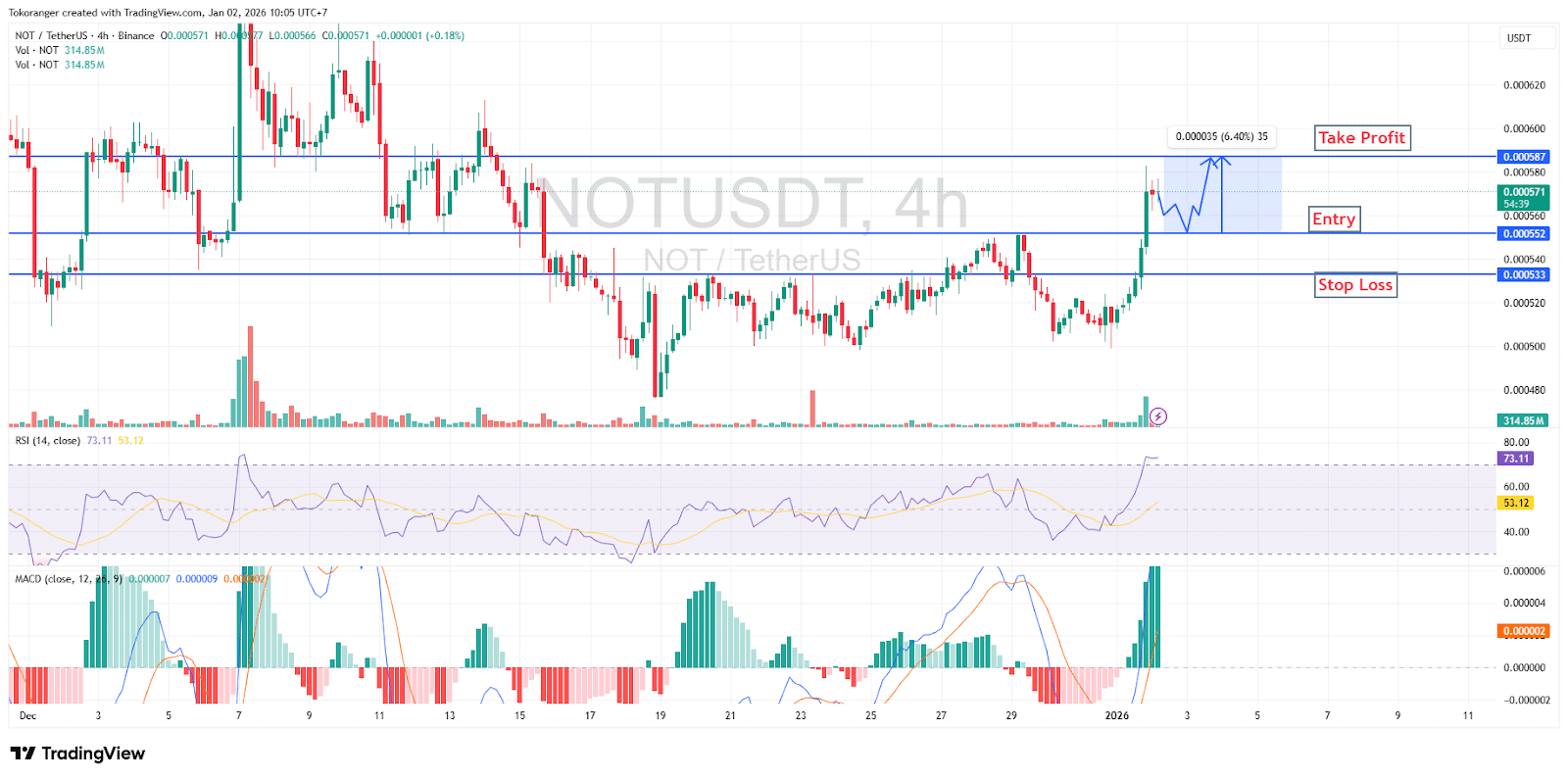This screenshot has height=779, width=1568.
Task: Click the blue upward arrow tip at Take Profit
Action: point(1220,161)
